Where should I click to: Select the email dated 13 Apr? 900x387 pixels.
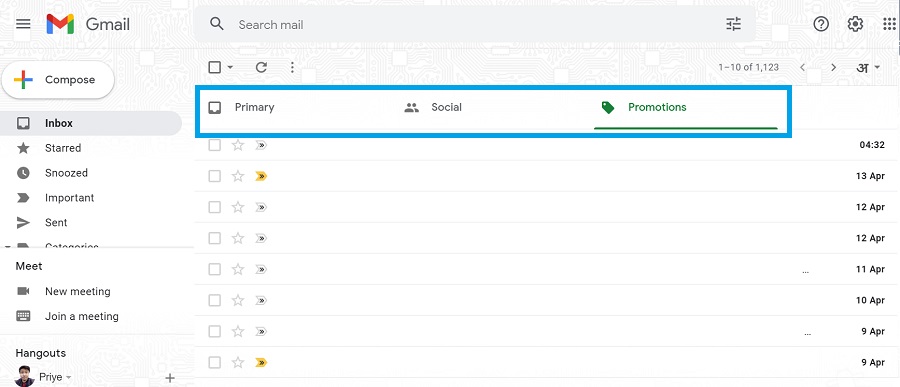215,176
